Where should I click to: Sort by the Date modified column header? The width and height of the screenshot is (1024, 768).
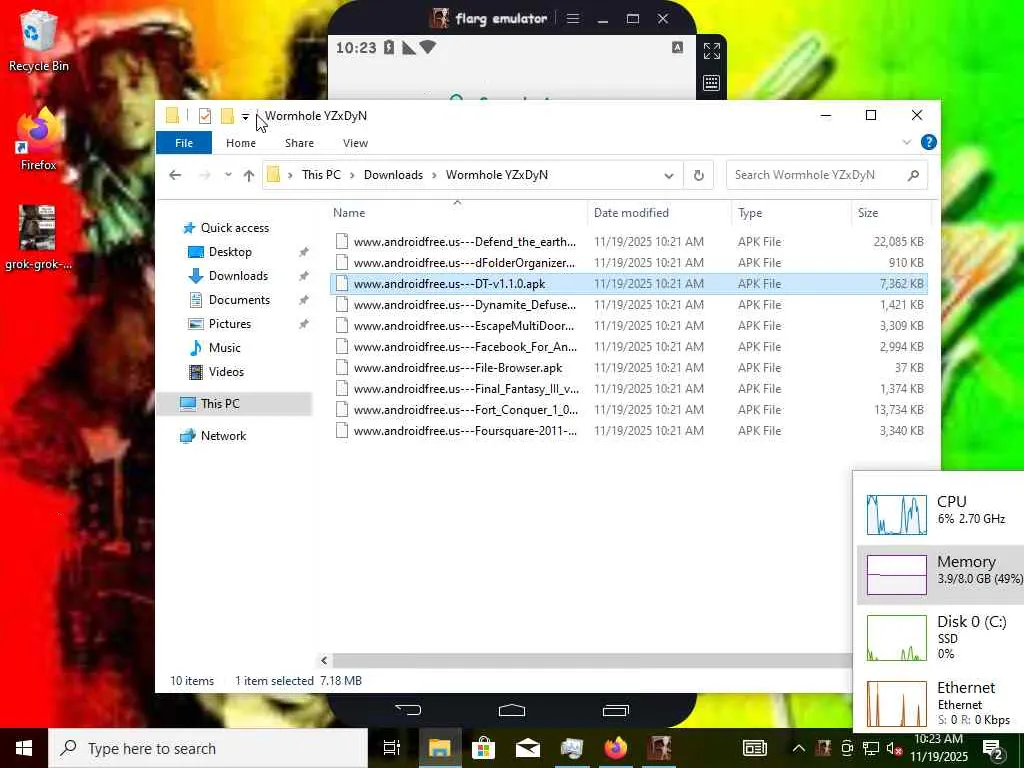point(660,213)
